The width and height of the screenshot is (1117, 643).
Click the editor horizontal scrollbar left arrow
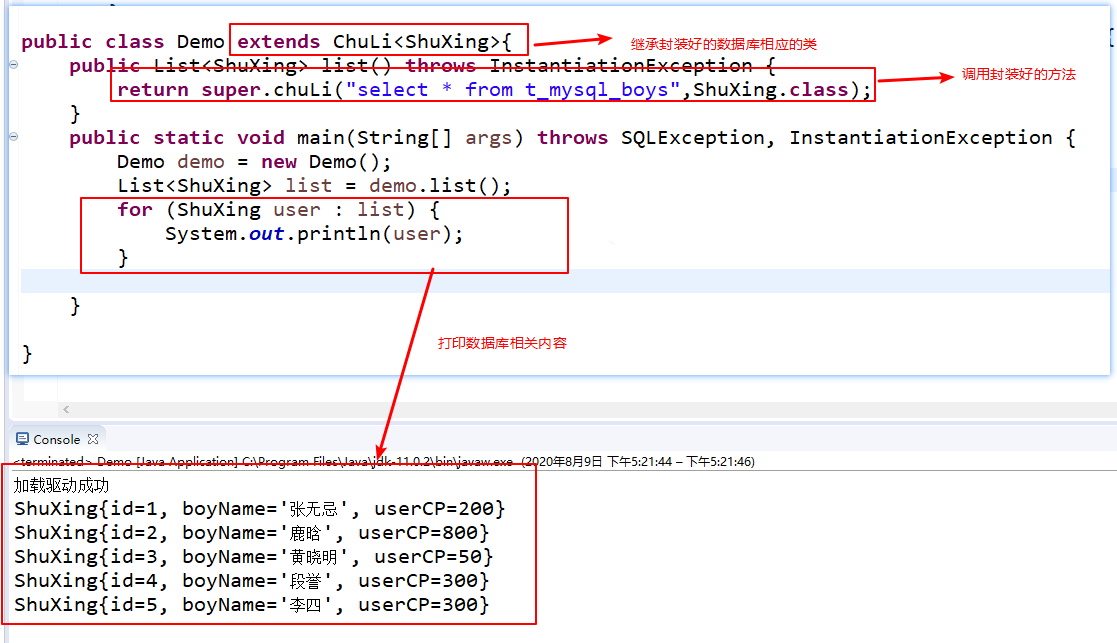click(66, 409)
